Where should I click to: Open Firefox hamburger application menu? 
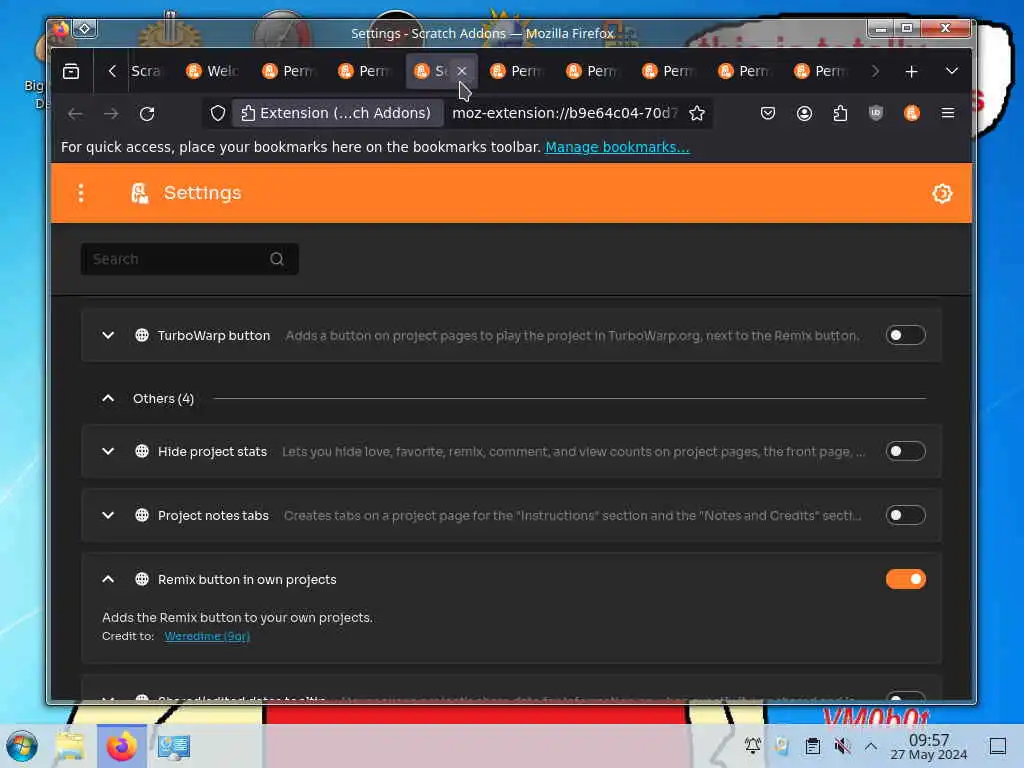click(948, 113)
